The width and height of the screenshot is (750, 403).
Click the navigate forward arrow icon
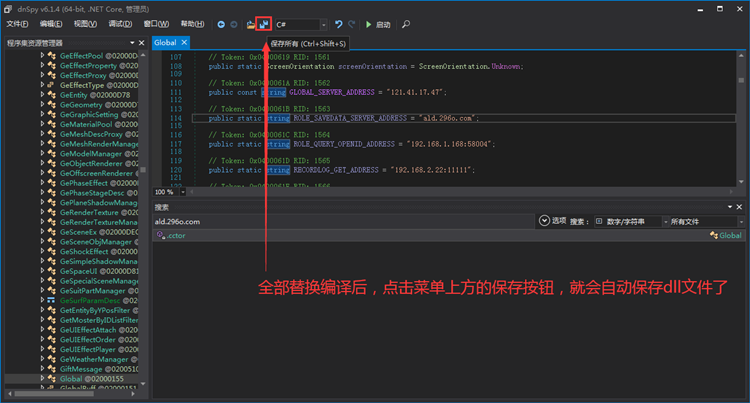(x=234, y=23)
